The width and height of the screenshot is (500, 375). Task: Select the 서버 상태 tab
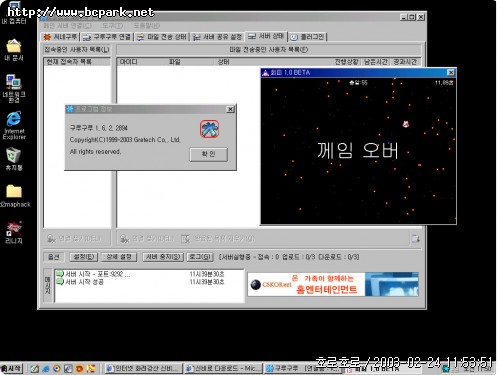[x=266, y=36]
